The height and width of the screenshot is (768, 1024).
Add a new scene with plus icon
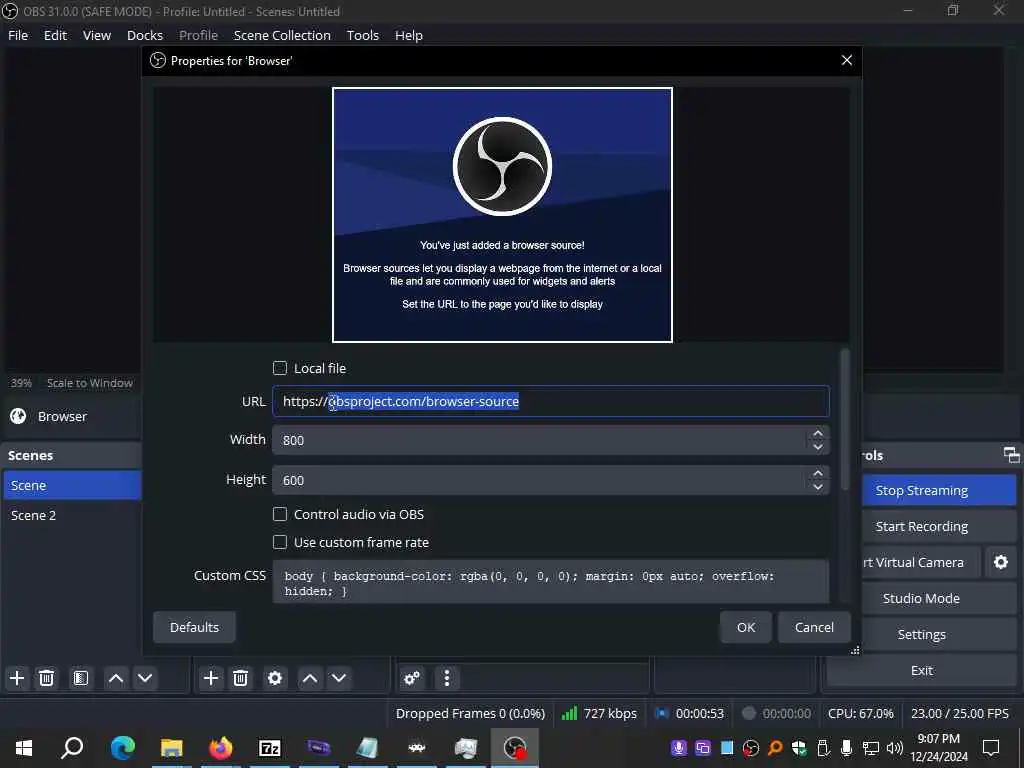pos(17,678)
